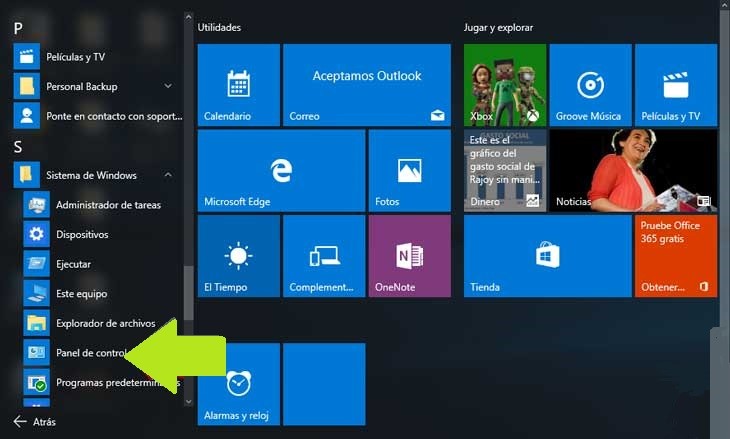Open the Pruebe Office 365 gratis tile
The height and width of the screenshot is (439, 730).
pyautogui.click(x=676, y=256)
